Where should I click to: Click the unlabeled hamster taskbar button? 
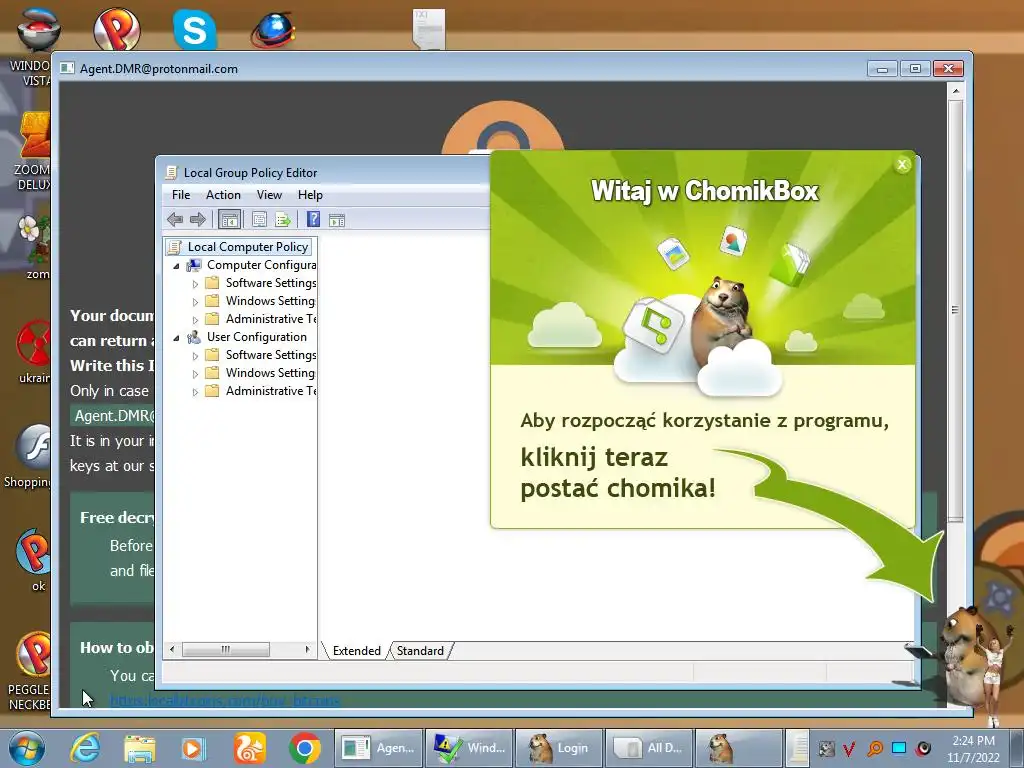click(x=739, y=748)
